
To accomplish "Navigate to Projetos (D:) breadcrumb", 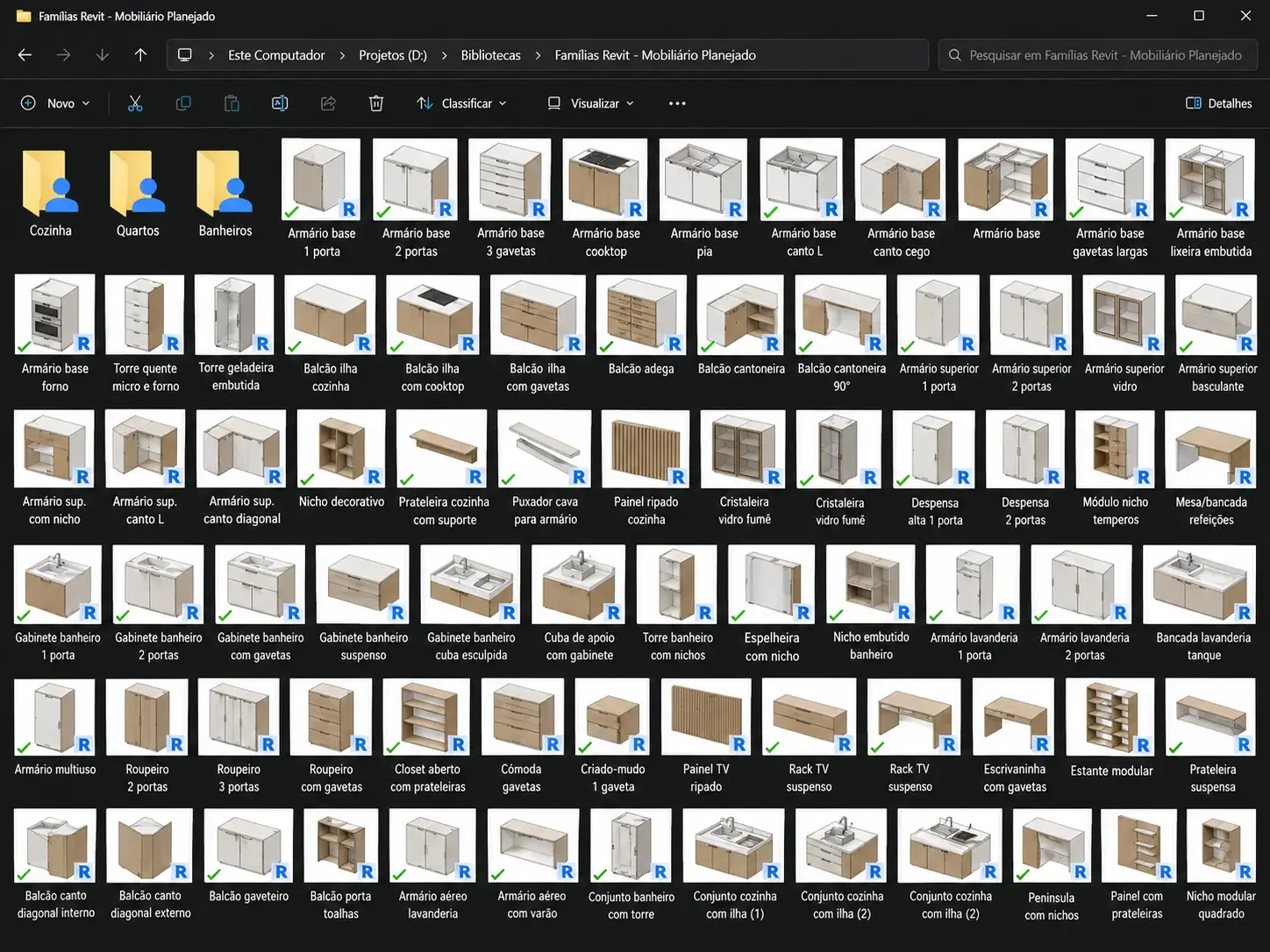I will (x=393, y=55).
